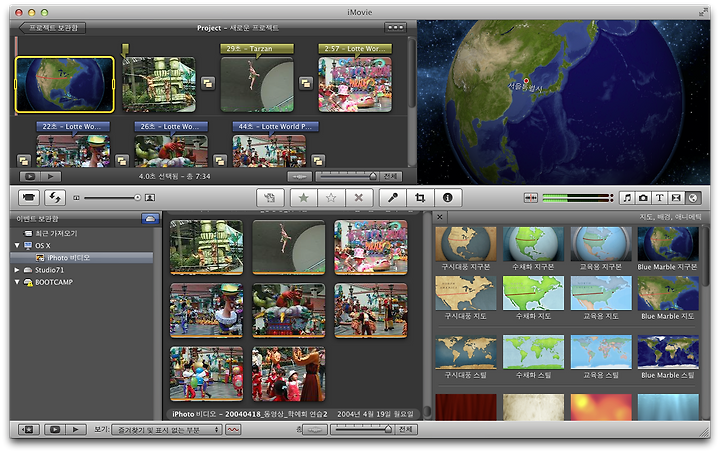Screen dimensions: 720x453
Task: Enter full screen with the title-bar arrows
Action: coord(703,12)
